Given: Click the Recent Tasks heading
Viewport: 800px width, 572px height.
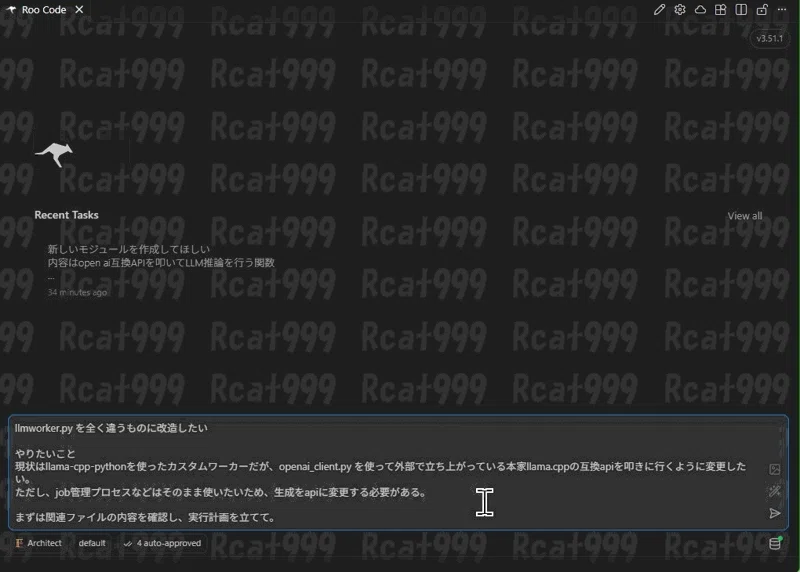Looking at the screenshot, I should pos(66,215).
